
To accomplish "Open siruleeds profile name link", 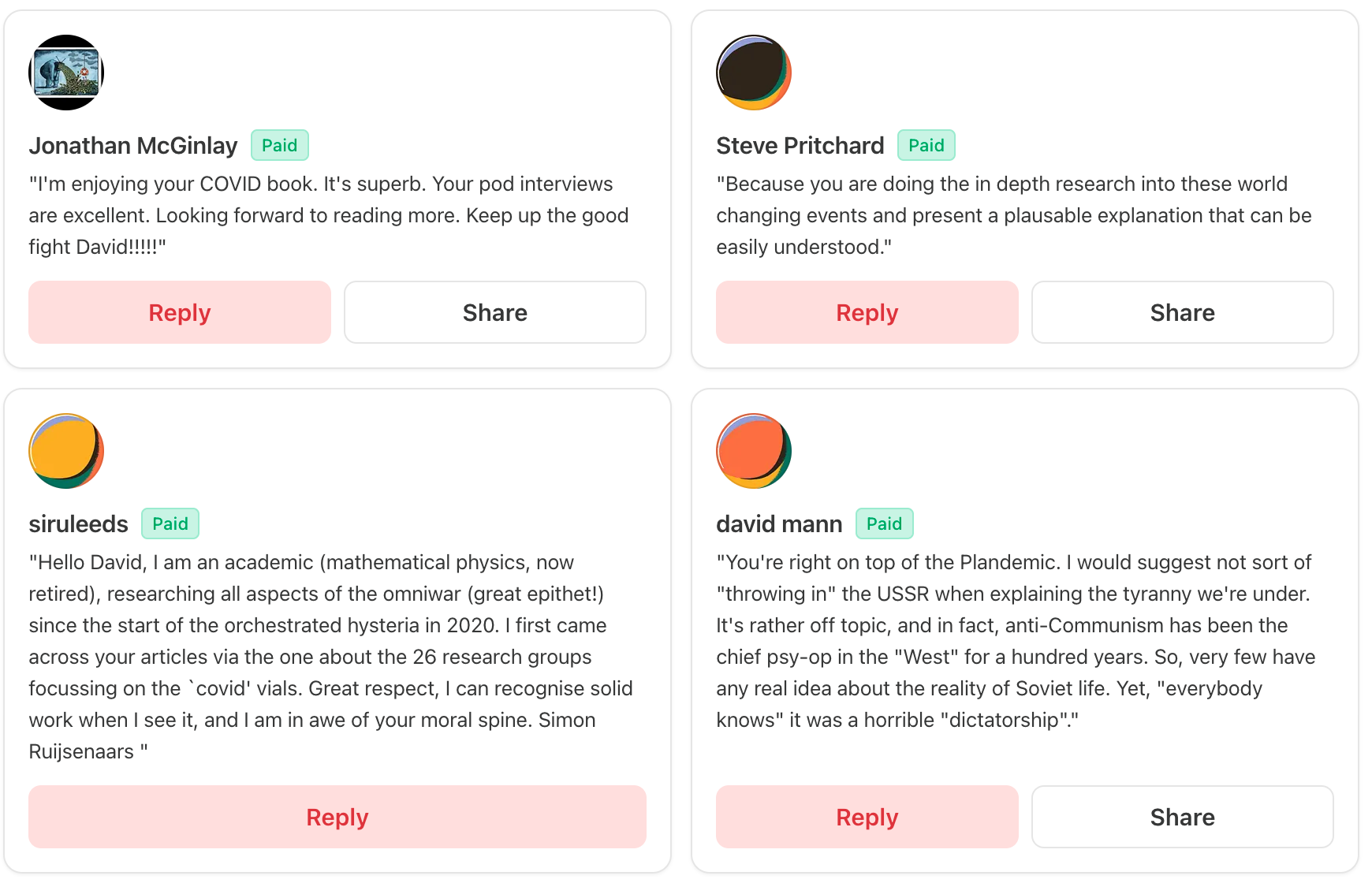I will pyautogui.click(x=79, y=524).
